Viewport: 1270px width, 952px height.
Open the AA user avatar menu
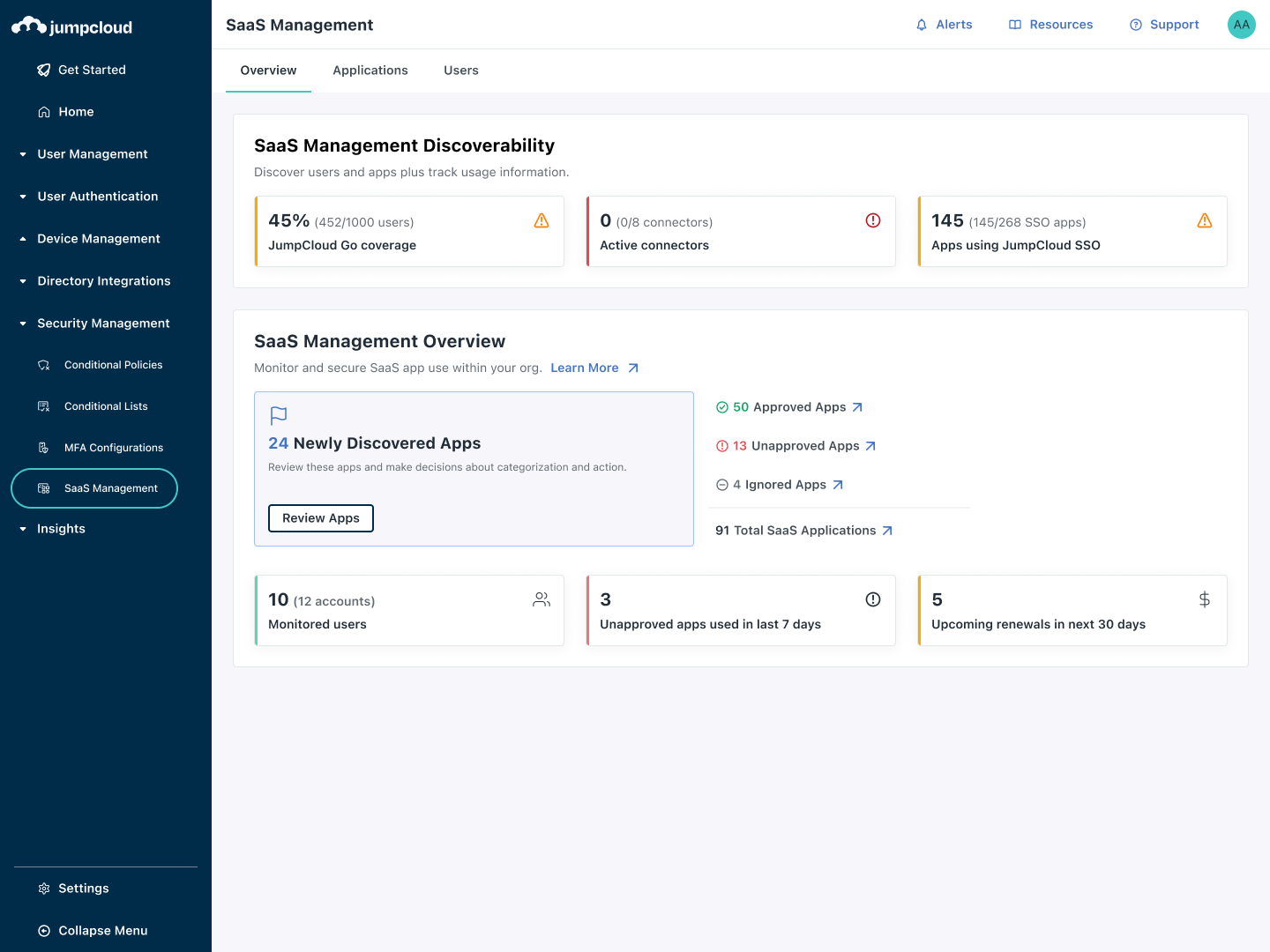tap(1242, 25)
